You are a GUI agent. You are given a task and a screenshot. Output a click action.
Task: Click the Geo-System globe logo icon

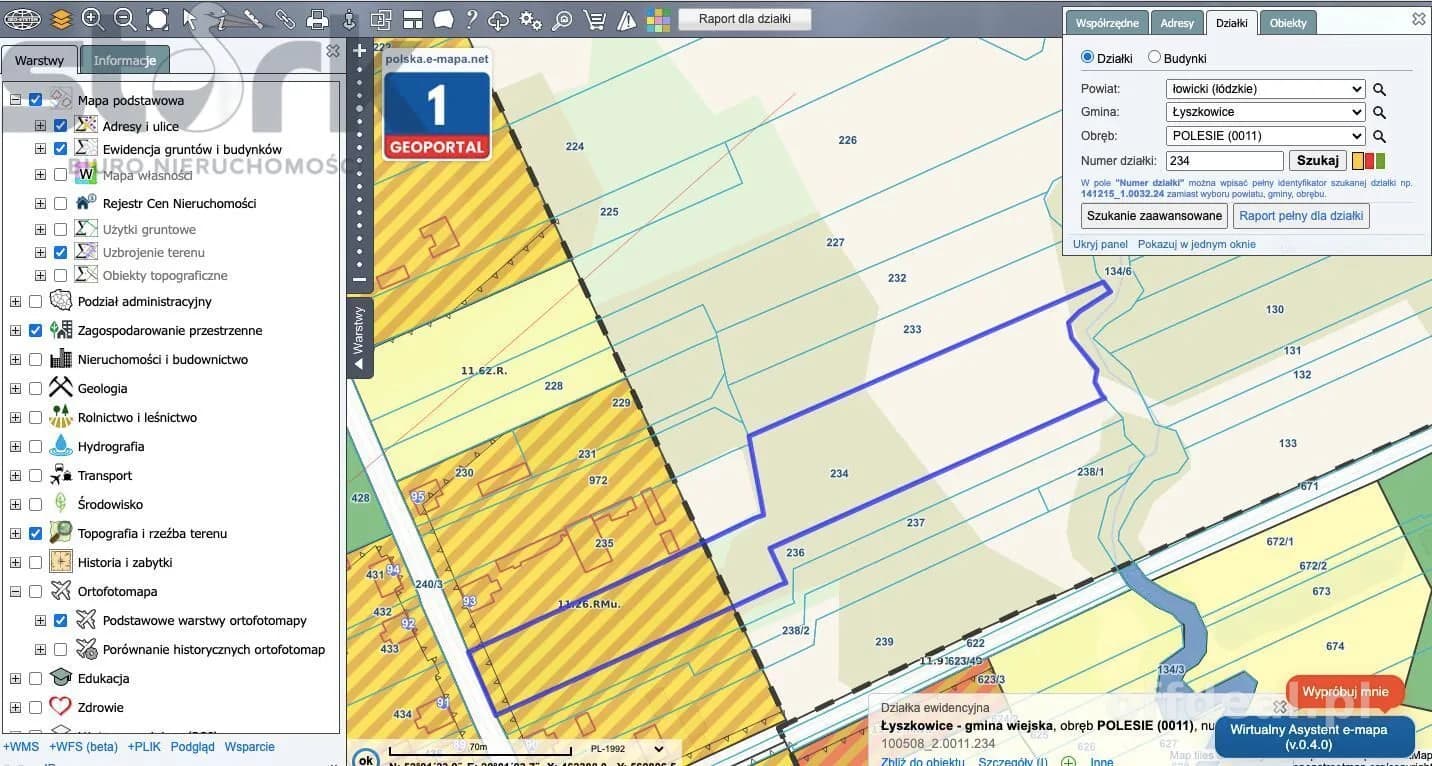22,19
